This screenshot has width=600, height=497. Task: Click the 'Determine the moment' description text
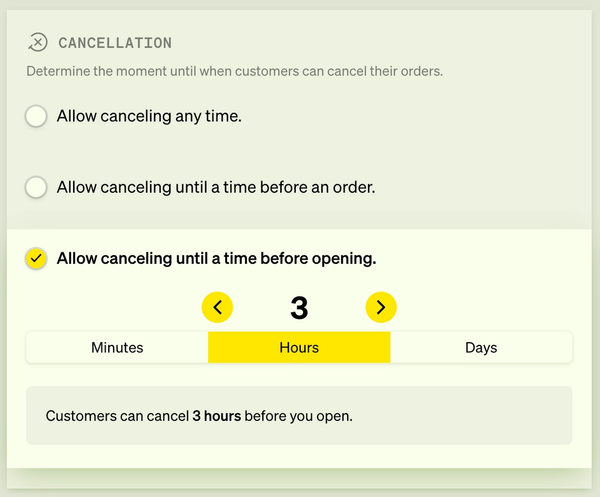coord(235,71)
